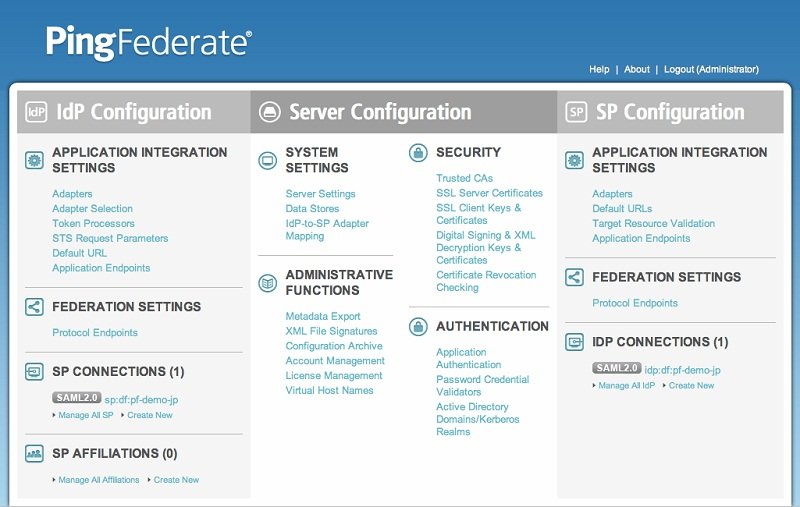Log out as Administrator

[711, 69]
